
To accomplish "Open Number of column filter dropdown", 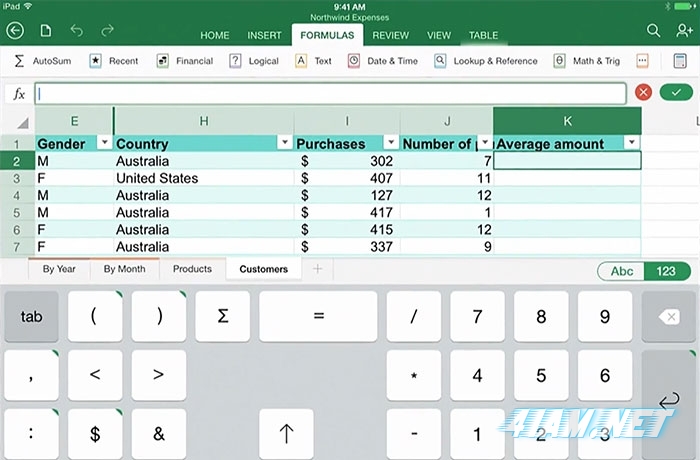I will point(485,142).
